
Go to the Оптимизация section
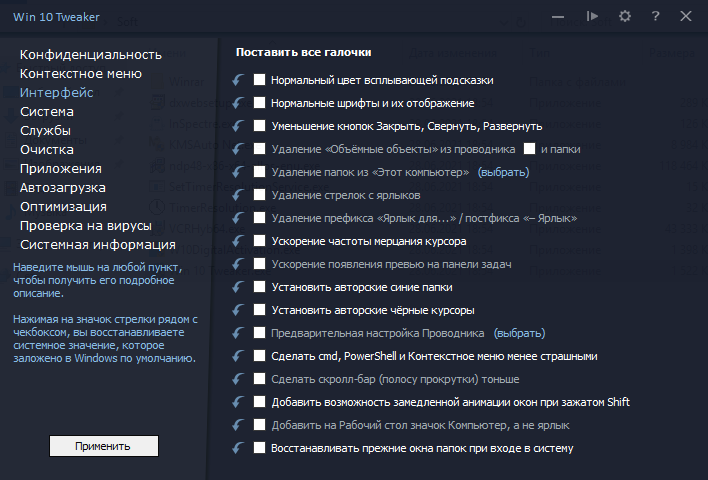[x=63, y=206]
